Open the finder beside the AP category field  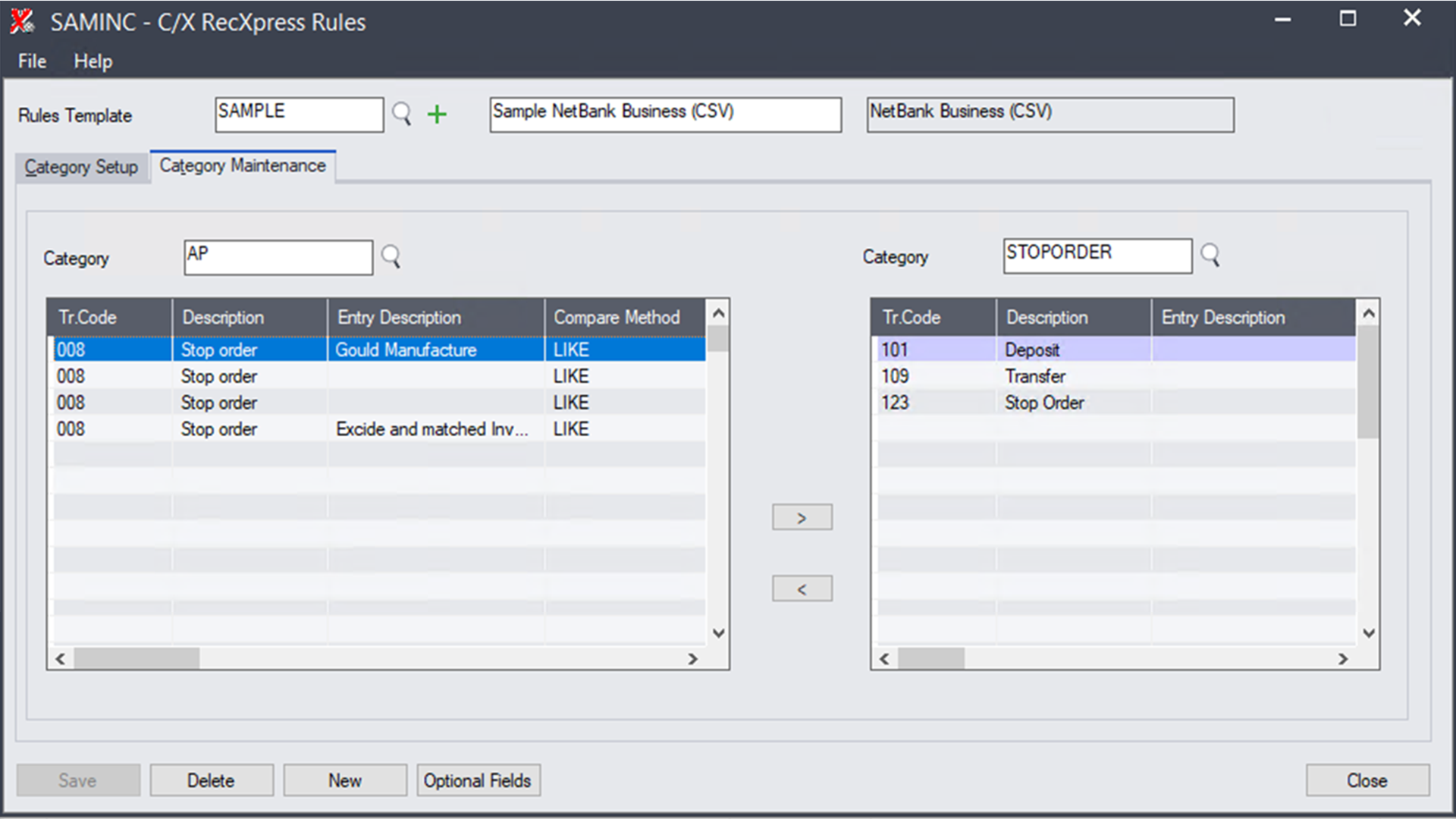coord(391,256)
